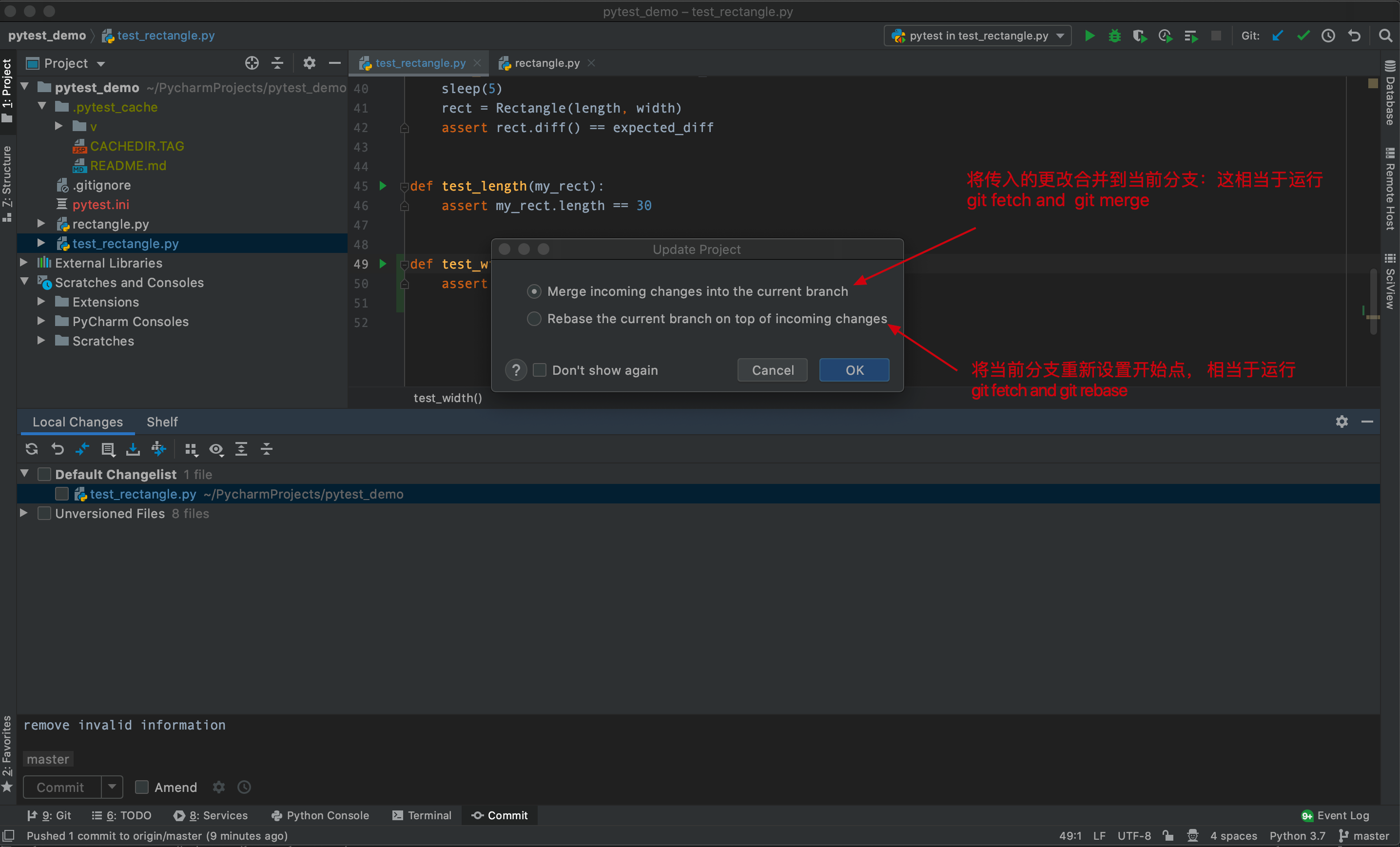This screenshot has width=1400, height=847.
Task: Click Python 3.7 interpreter in status bar
Action: 1297,836
